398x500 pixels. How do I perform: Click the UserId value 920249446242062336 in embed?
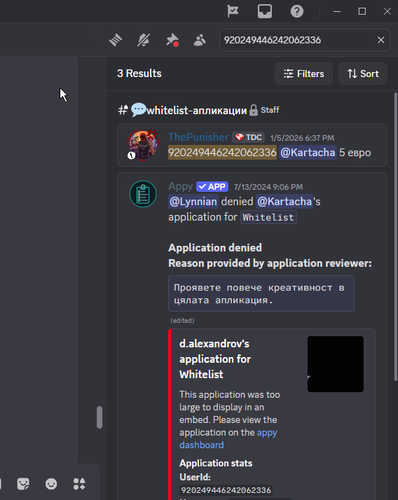(226, 490)
